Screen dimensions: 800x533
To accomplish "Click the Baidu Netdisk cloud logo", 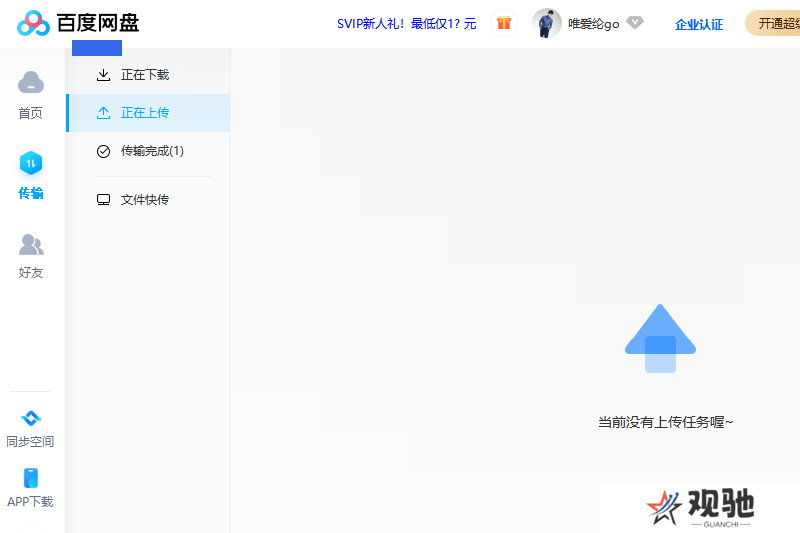I will point(33,23).
